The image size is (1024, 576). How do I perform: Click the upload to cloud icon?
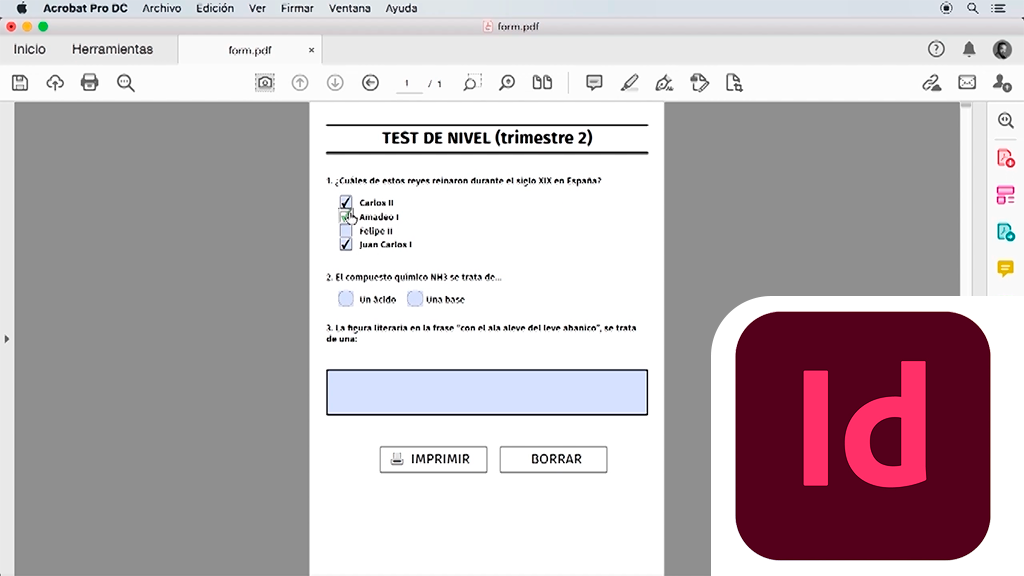click(x=55, y=83)
